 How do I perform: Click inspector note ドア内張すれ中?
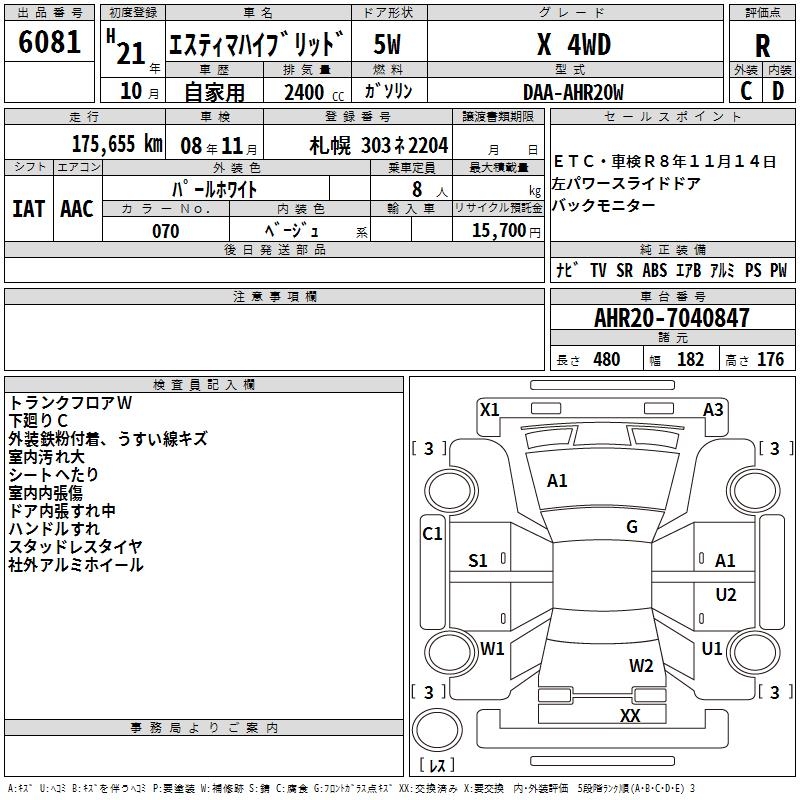(62, 510)
